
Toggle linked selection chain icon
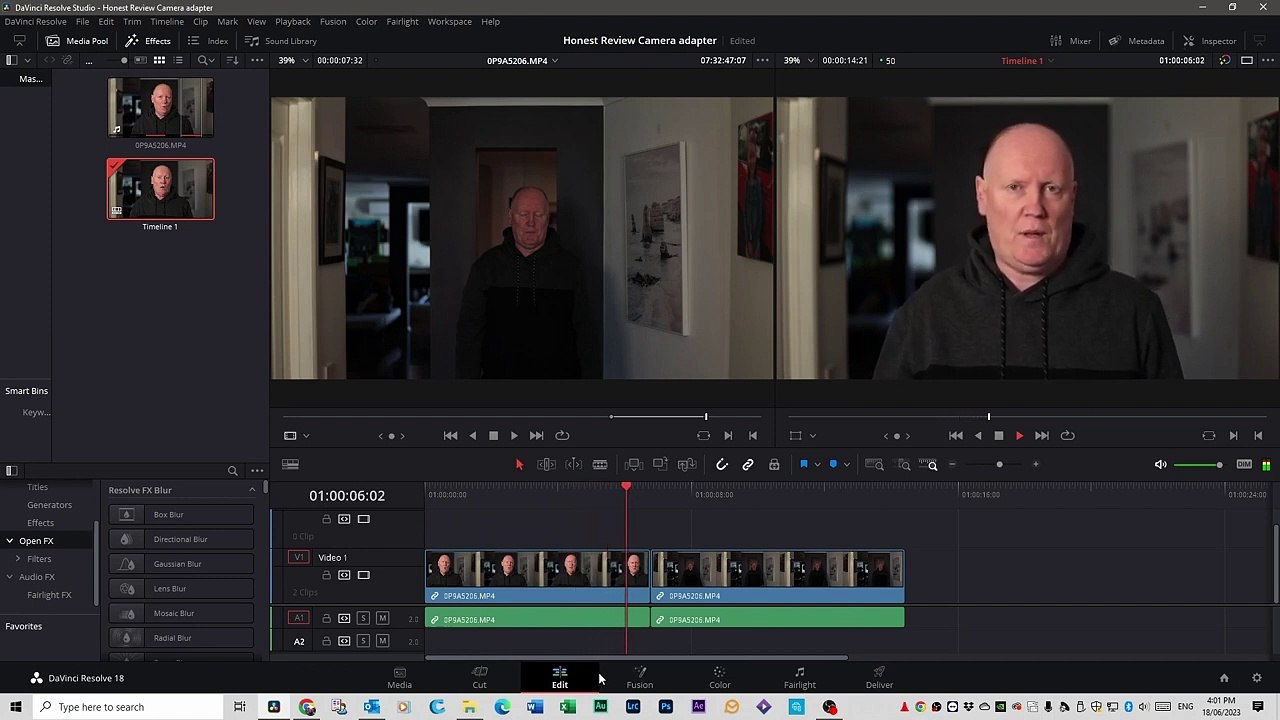pos(748,464)
